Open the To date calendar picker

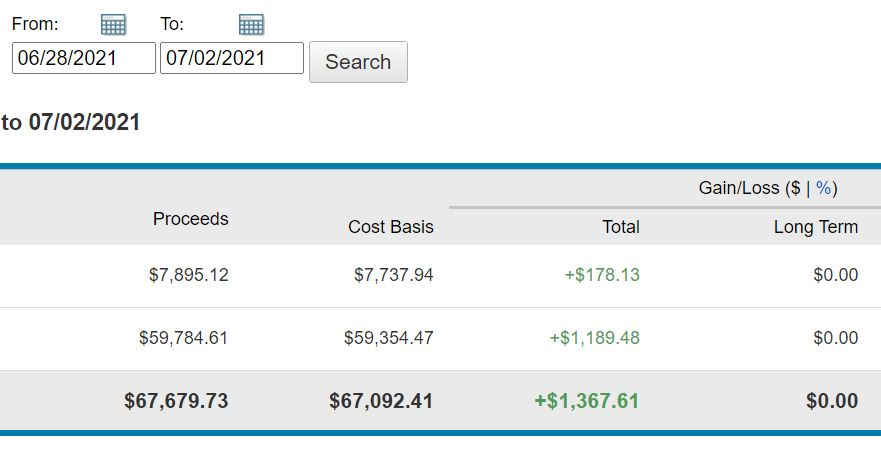click(251, 25)
